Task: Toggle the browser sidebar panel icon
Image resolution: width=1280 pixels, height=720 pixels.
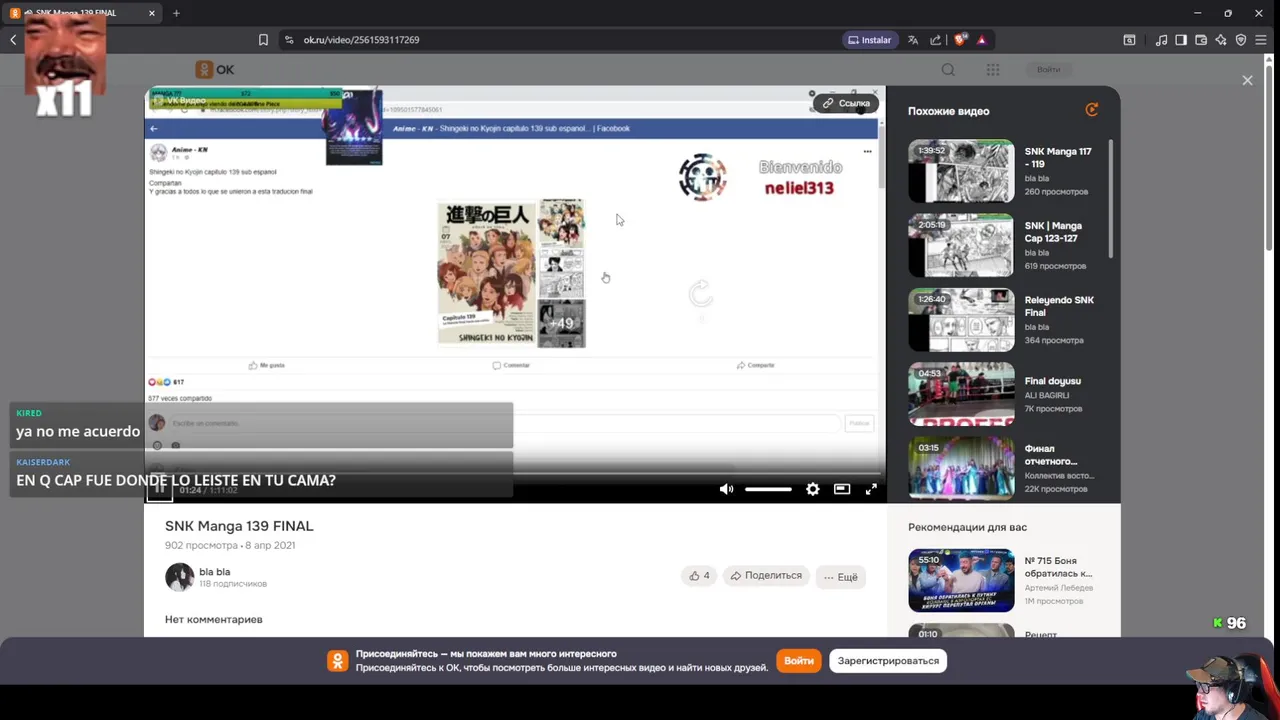Action: 1181,40
